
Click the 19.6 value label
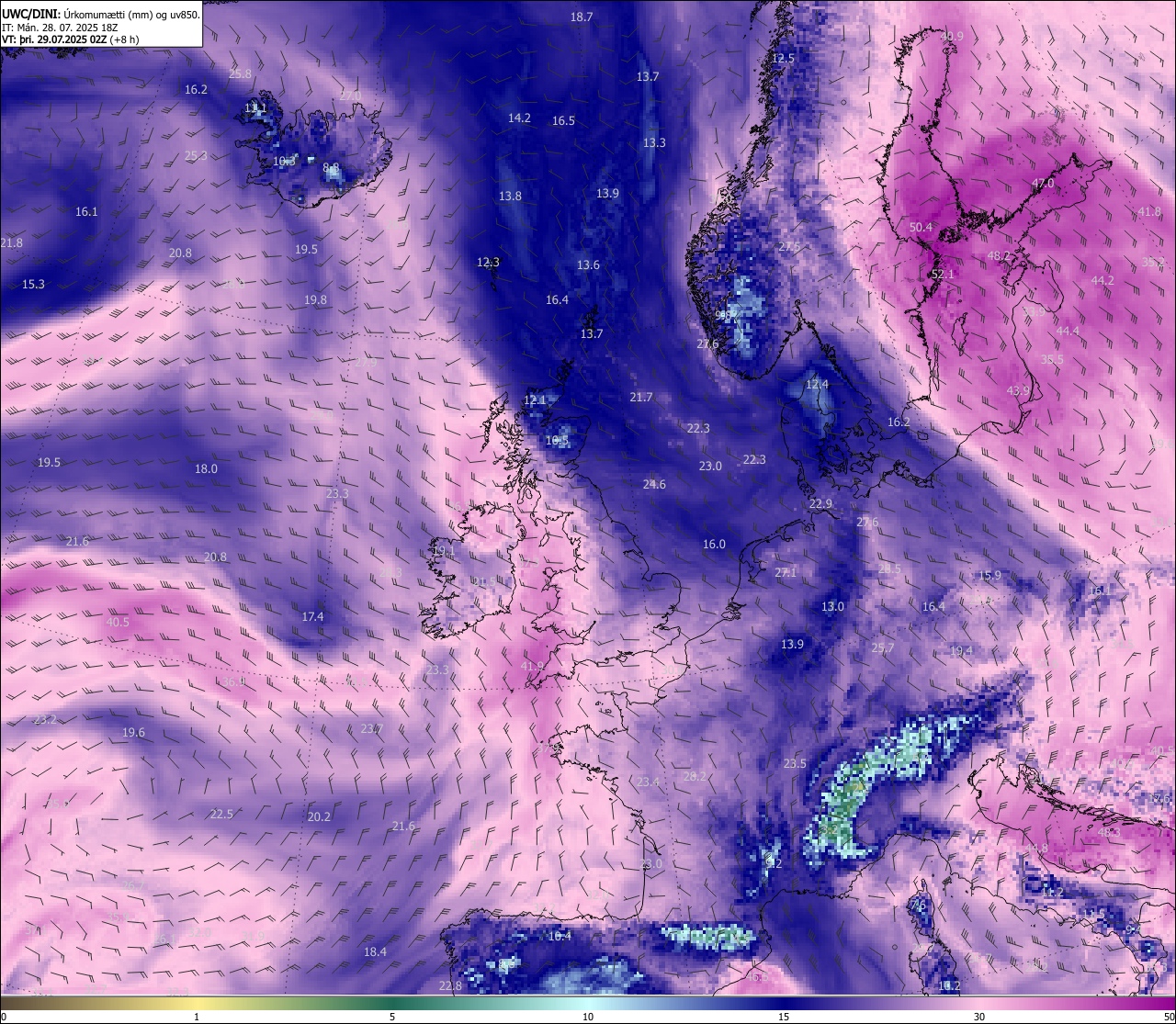click(133, 732)
